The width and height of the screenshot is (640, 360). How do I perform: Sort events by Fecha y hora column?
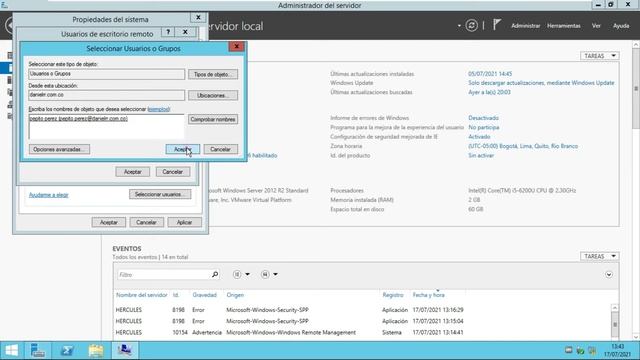429,295
